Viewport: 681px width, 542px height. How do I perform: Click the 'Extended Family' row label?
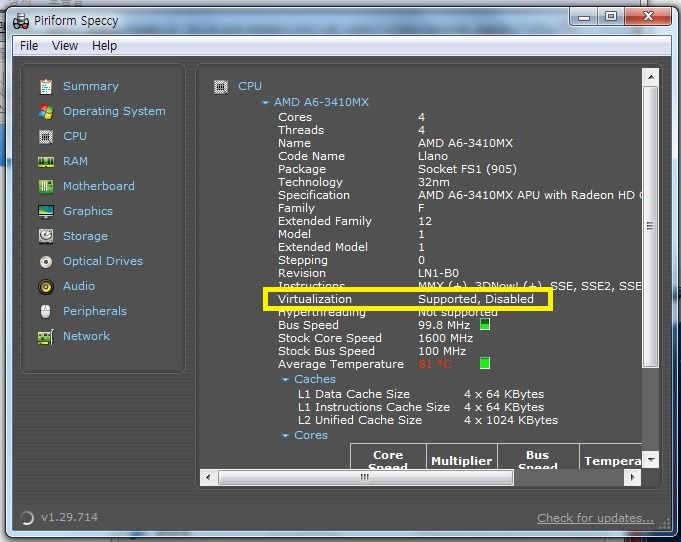tap(325, 221)
